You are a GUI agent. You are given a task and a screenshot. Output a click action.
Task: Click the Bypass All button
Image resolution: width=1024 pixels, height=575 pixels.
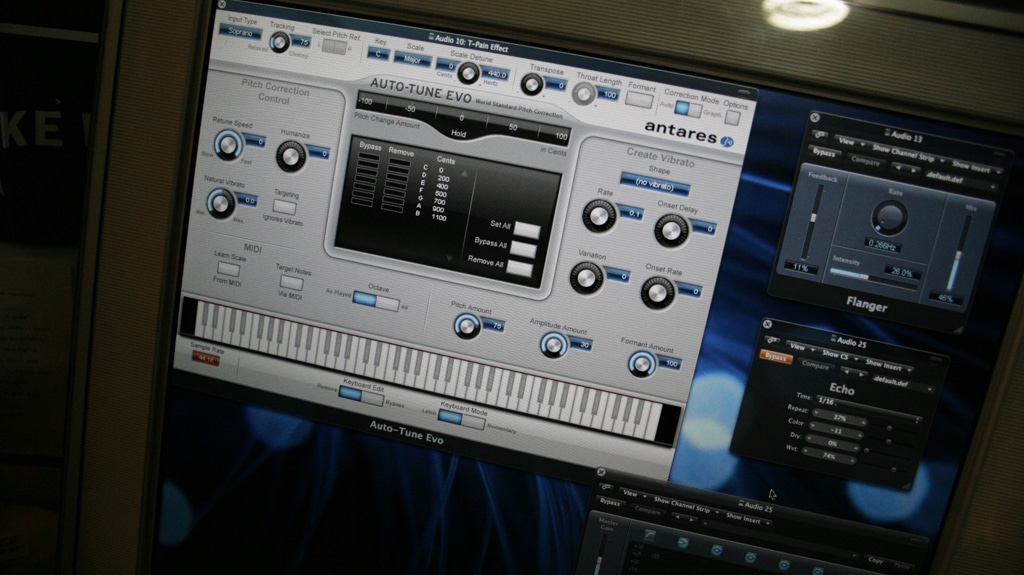[x=523, y=249]
